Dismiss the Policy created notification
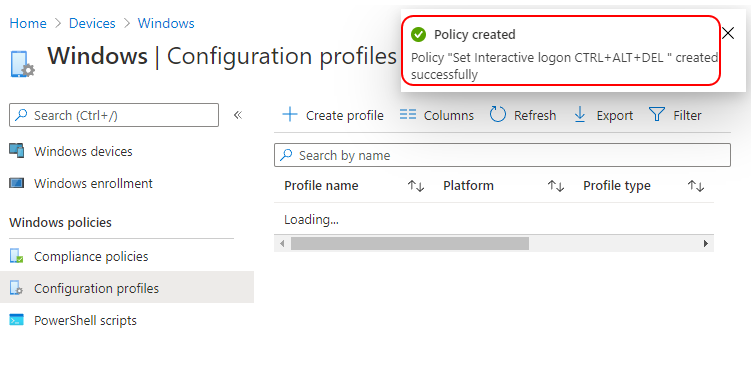Viewport: 751px width, 368px height. tap(728, 33)
